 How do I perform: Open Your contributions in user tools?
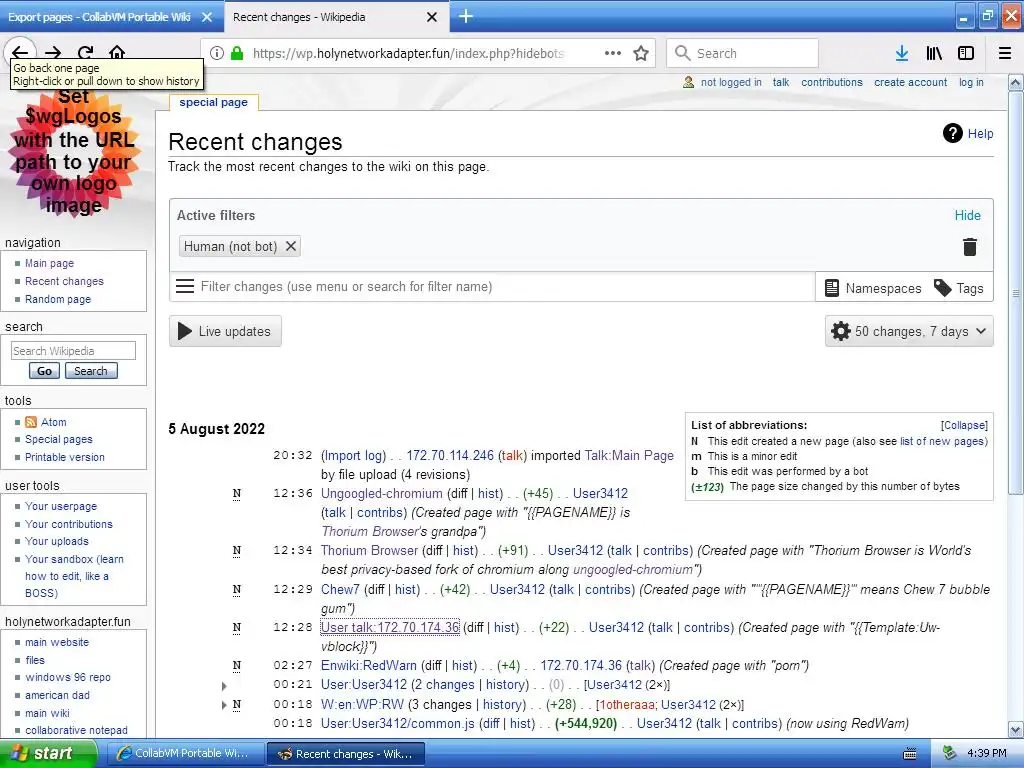coord(69,524)
